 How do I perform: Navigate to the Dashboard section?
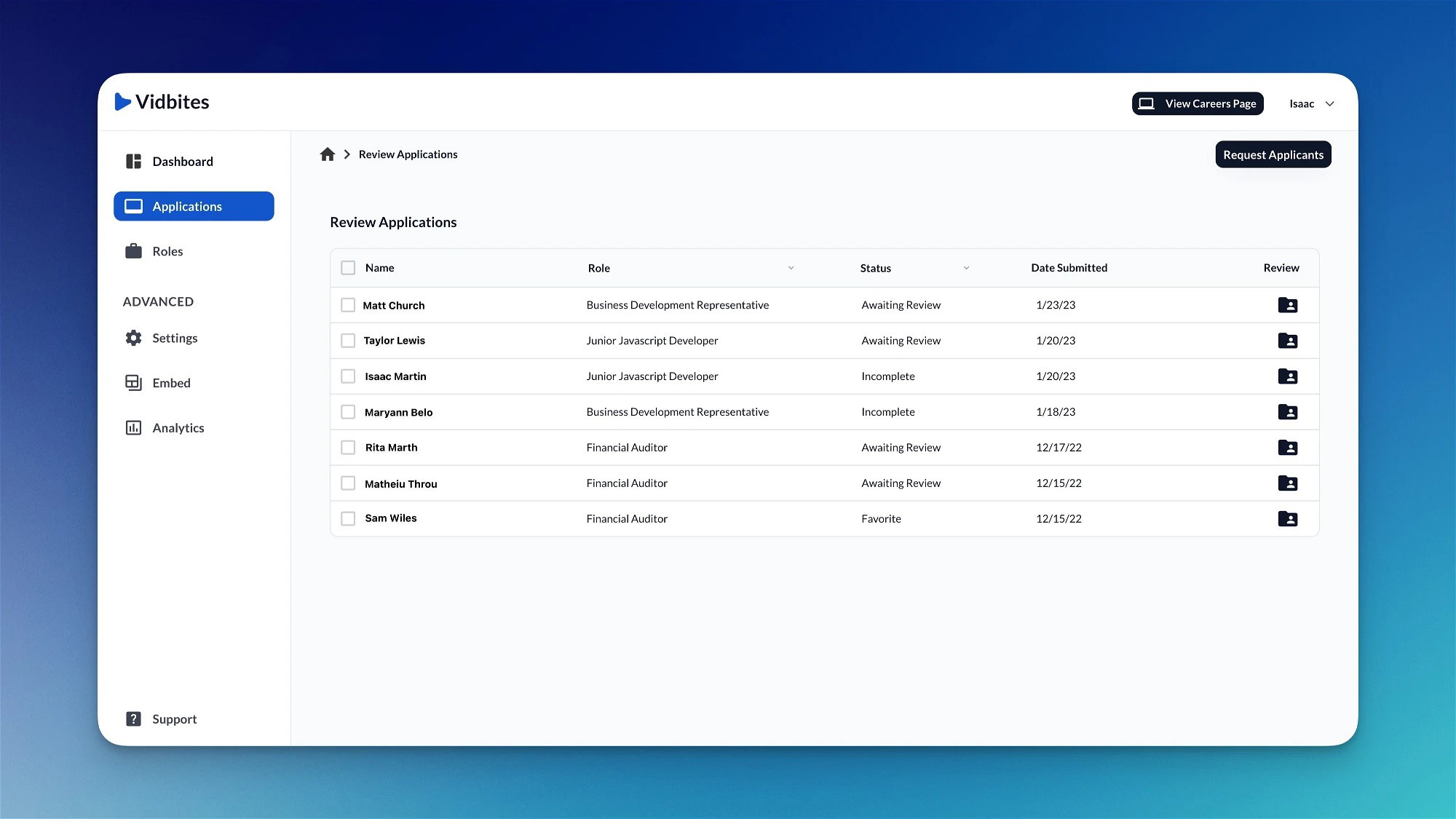pos(183,161)
